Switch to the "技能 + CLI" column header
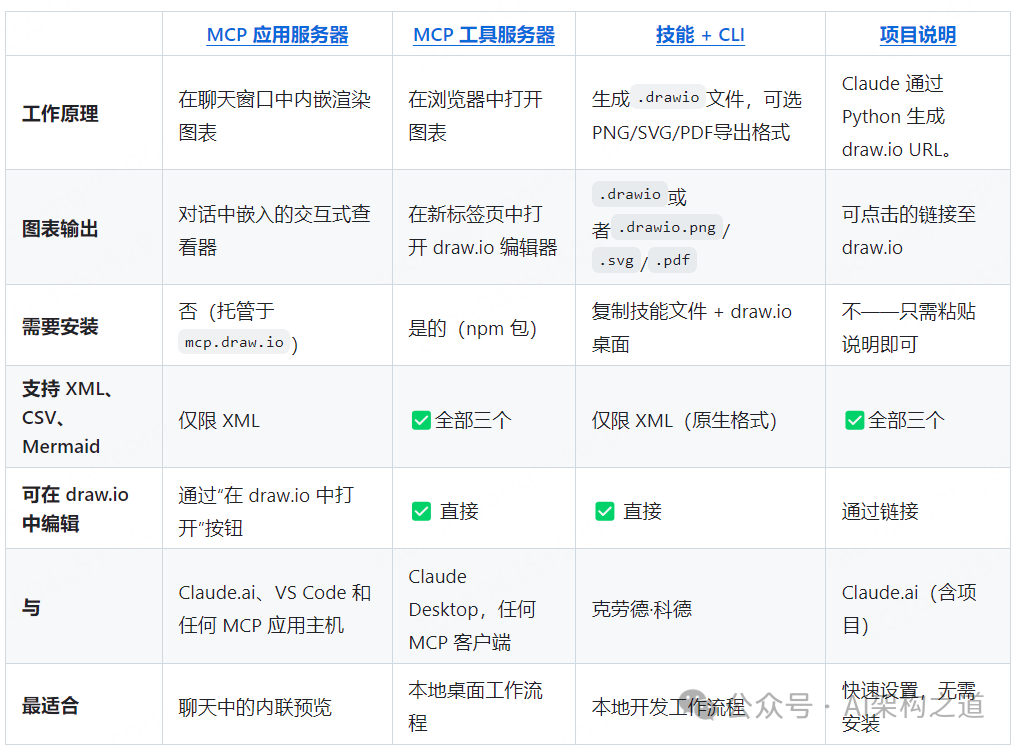The width and height of the screenshot is (1017, 747). 700,34
